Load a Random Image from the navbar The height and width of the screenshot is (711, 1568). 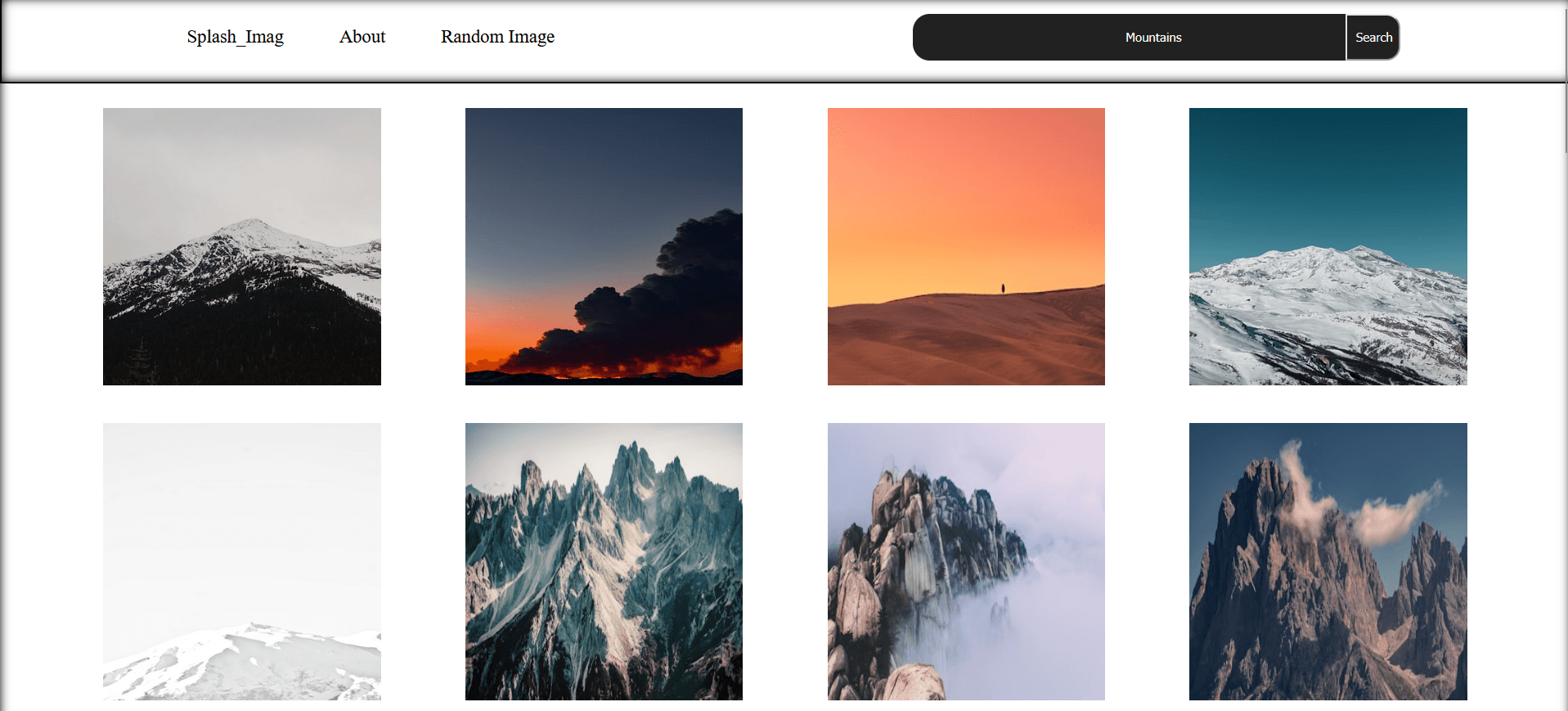tap(497, 37)
